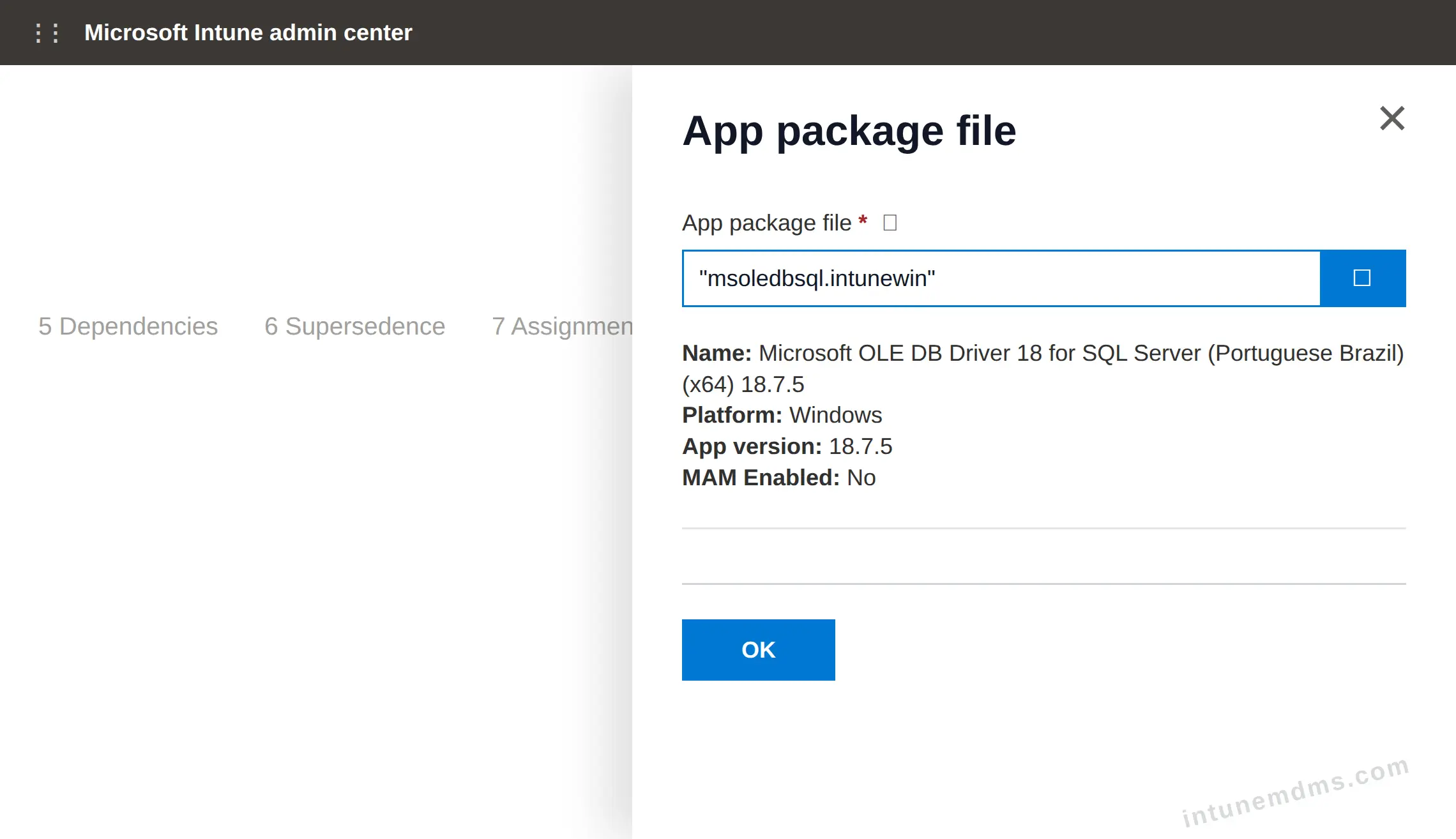Click the App package file field label
The width and height of the screenshot is (1456, 839).
pyautogui.click(x=767, y=223)
